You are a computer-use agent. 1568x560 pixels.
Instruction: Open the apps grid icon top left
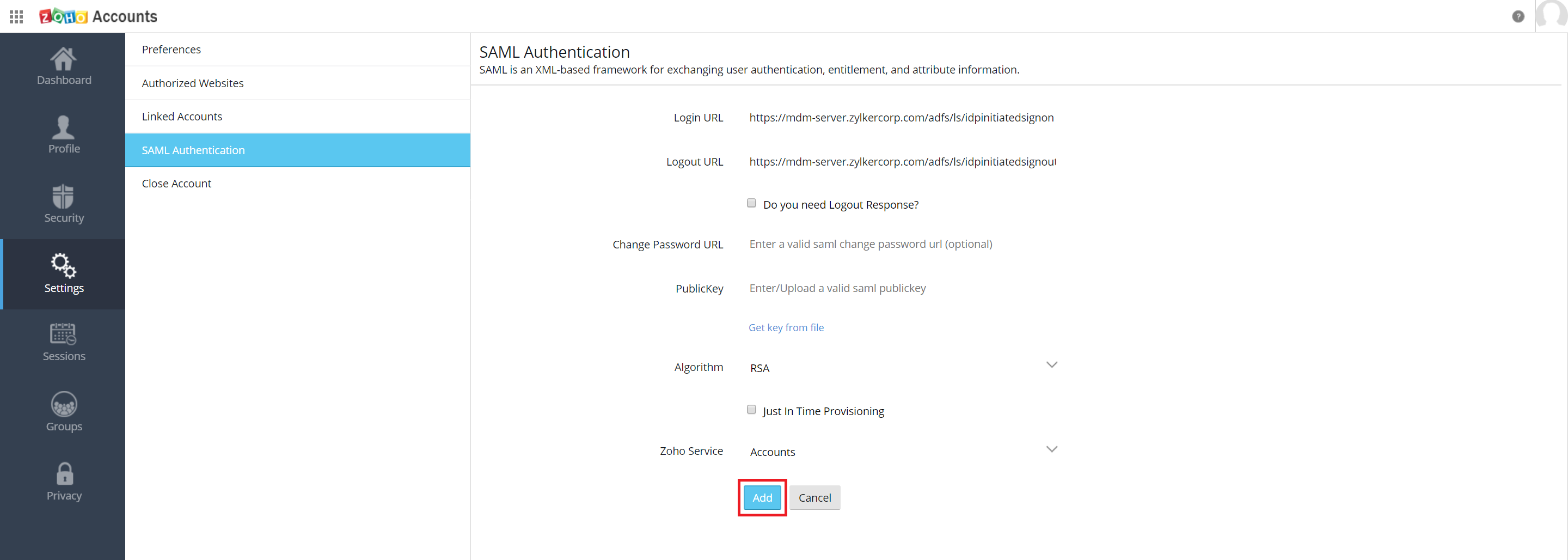coord(16,16)
